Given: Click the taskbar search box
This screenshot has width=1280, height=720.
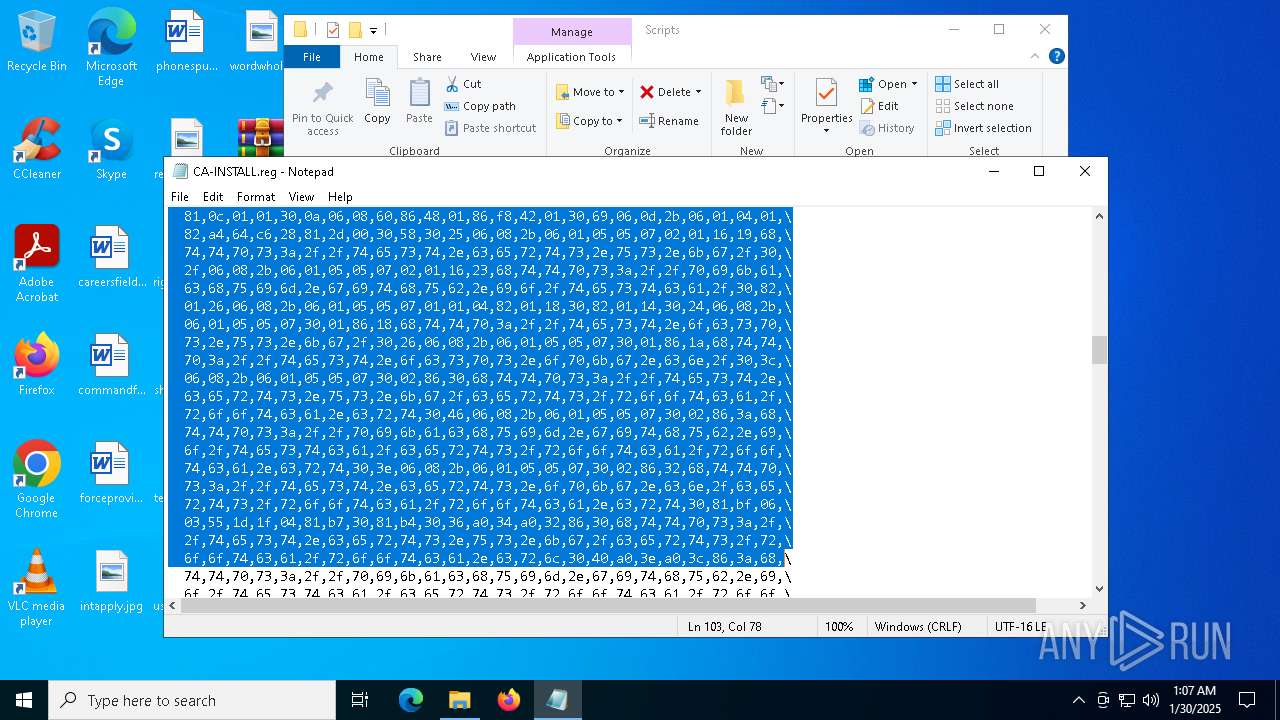Looking at the screenshot, I should 192,700.
